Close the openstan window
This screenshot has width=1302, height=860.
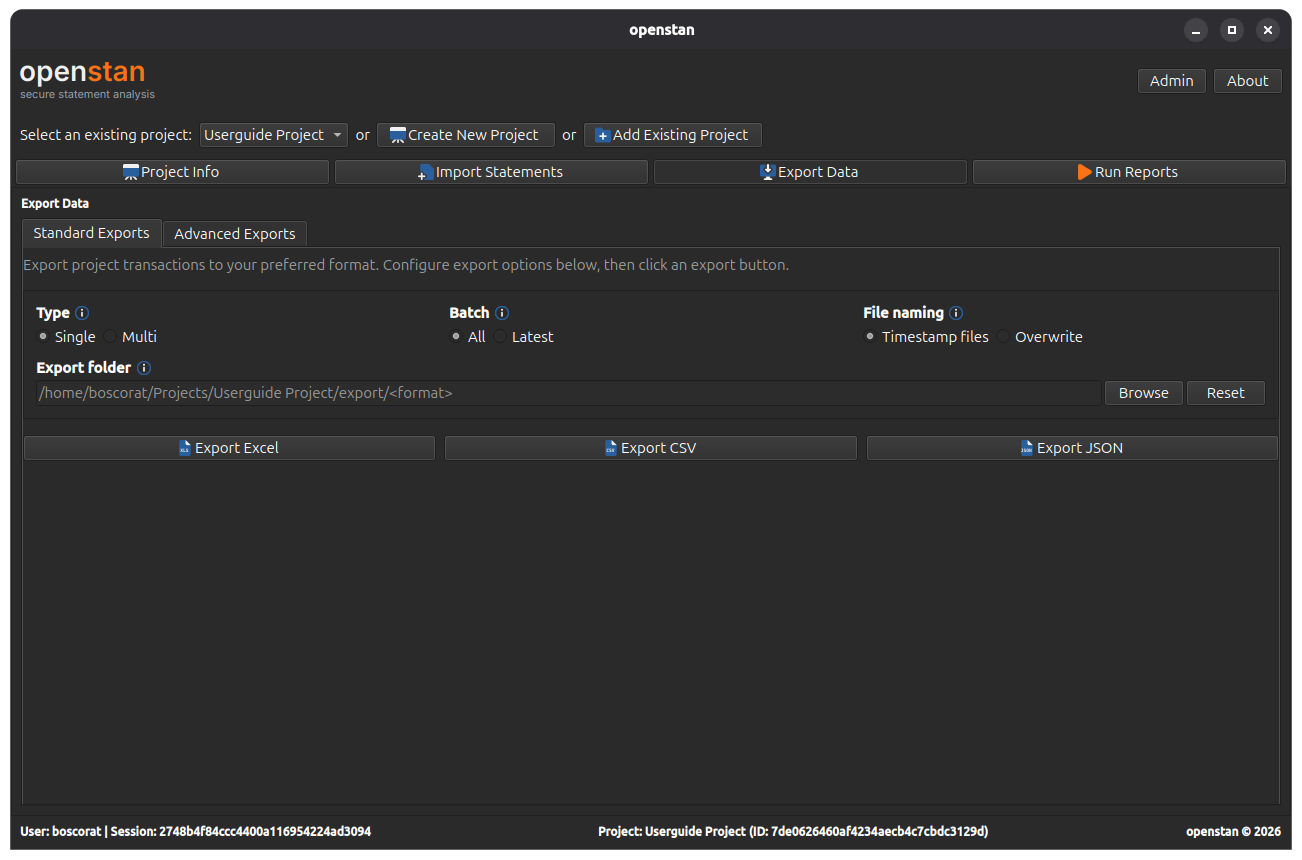click(x=1268, y=30)
